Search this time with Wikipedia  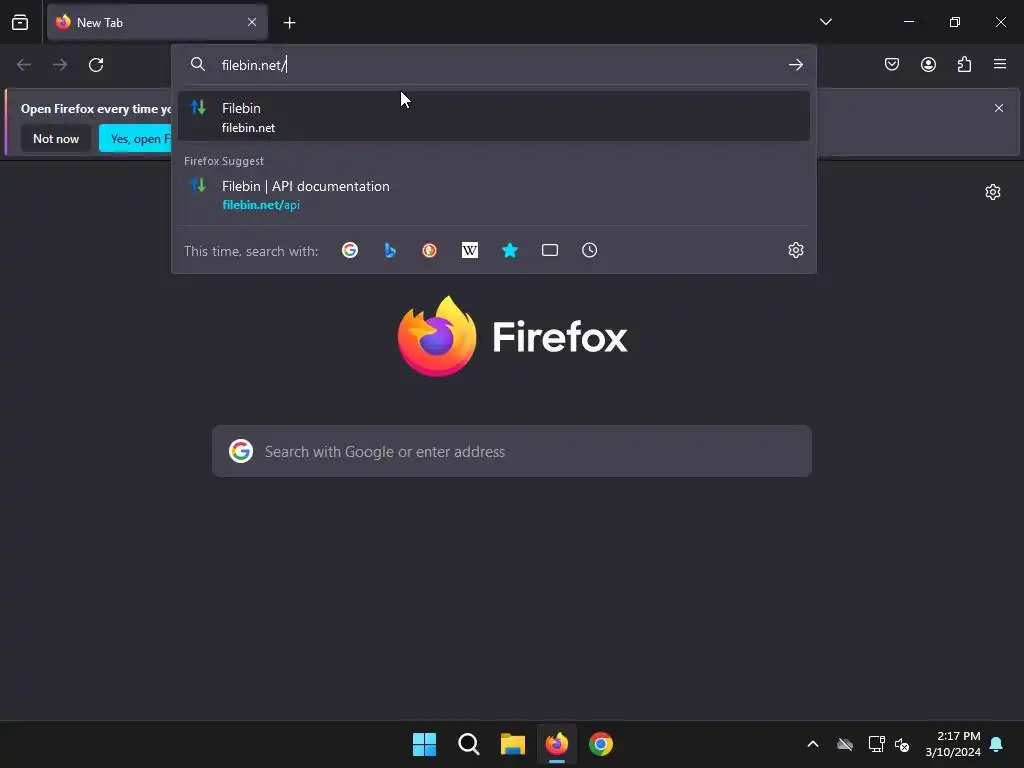[x=470, y=250]
